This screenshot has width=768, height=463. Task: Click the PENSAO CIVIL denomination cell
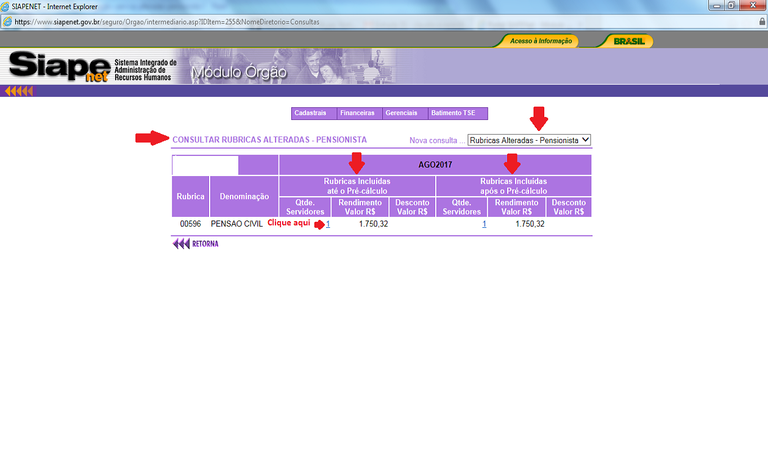(237, 224)
